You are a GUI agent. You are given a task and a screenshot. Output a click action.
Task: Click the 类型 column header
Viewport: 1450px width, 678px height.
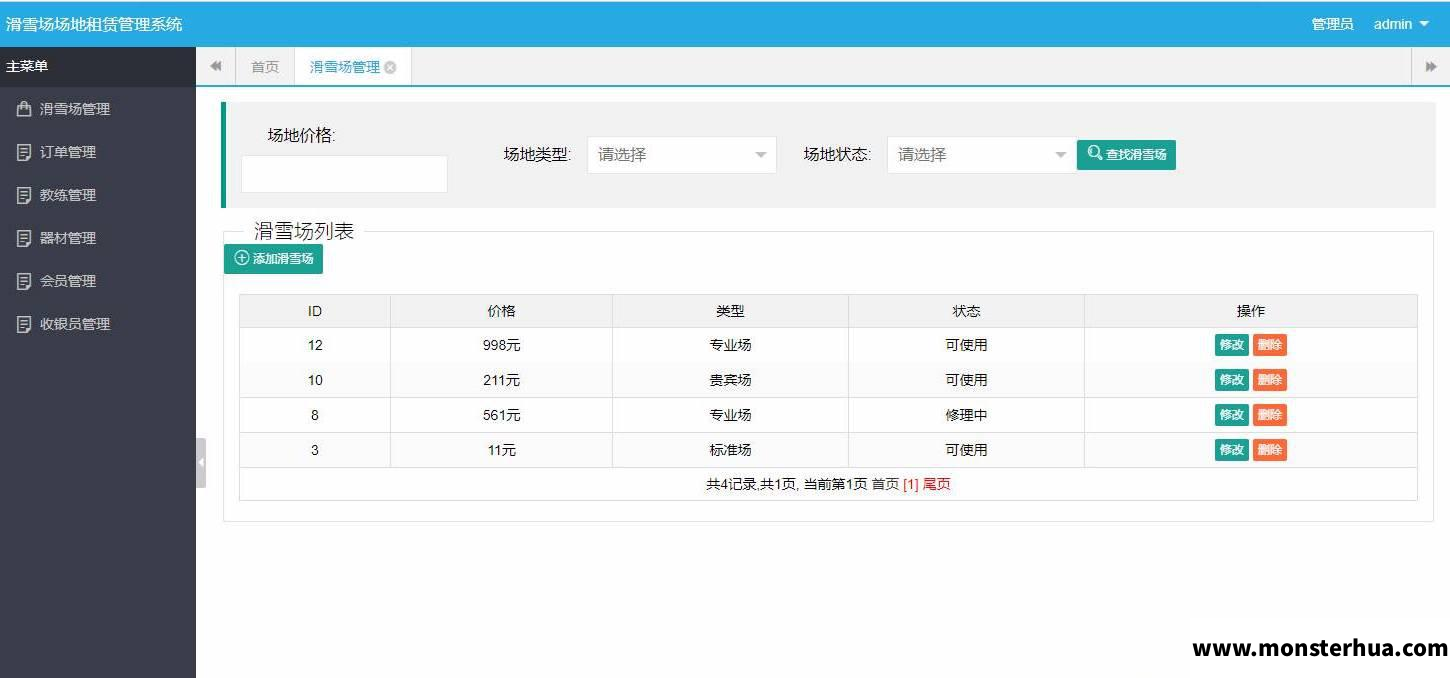click(730, 311)
